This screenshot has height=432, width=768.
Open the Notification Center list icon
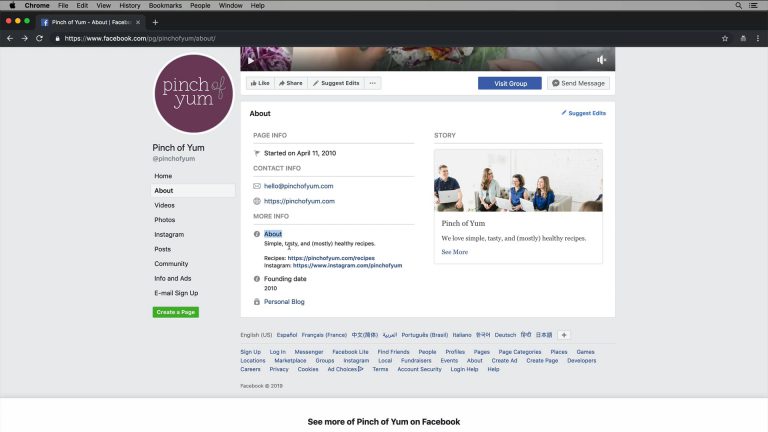pos(753,5)
